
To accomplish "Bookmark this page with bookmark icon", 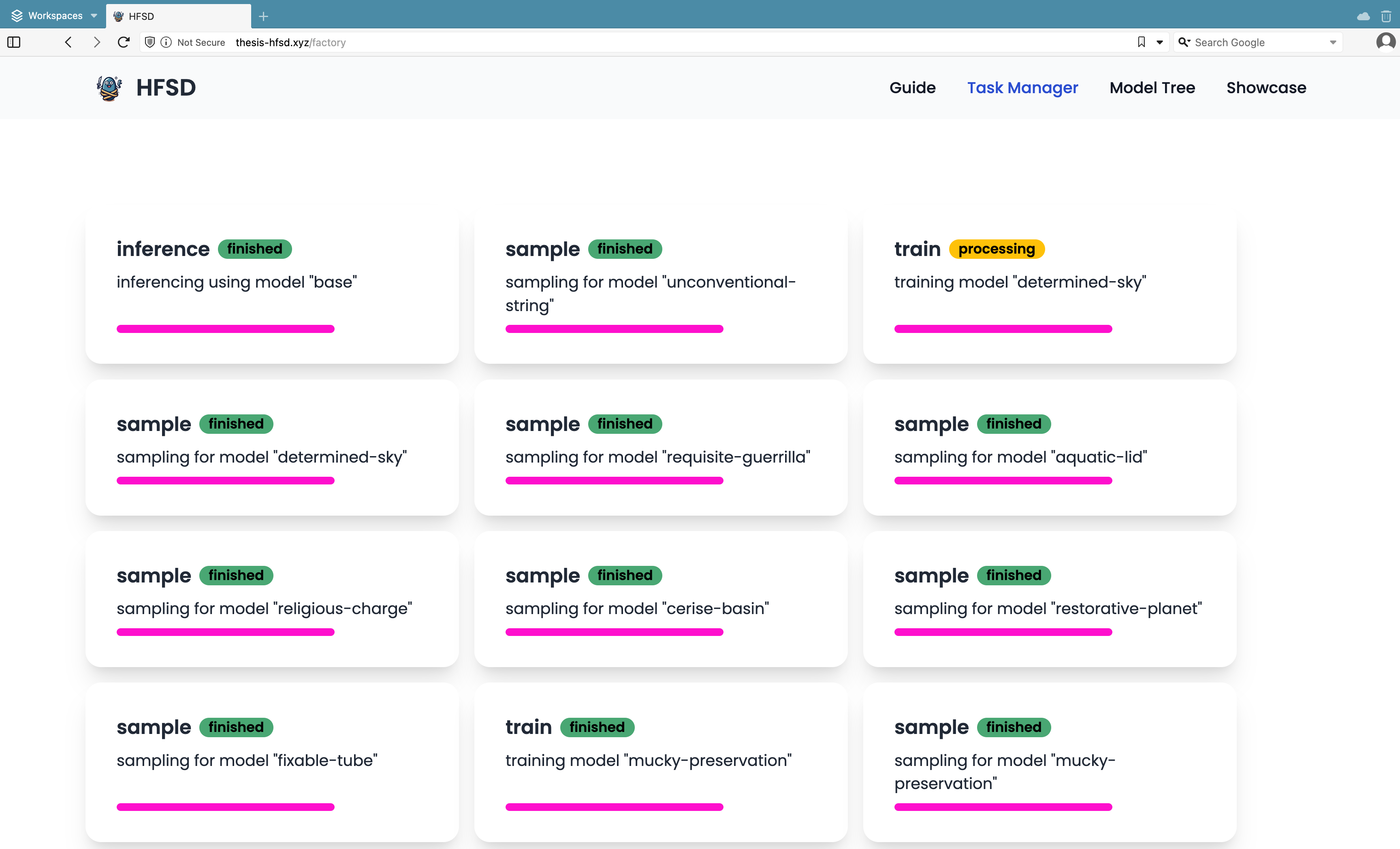I will (1141, 42).
